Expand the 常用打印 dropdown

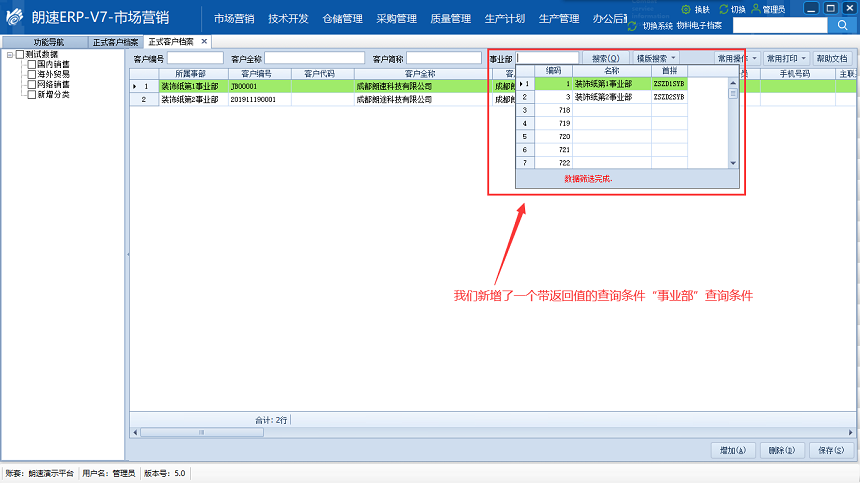[785, 59]
